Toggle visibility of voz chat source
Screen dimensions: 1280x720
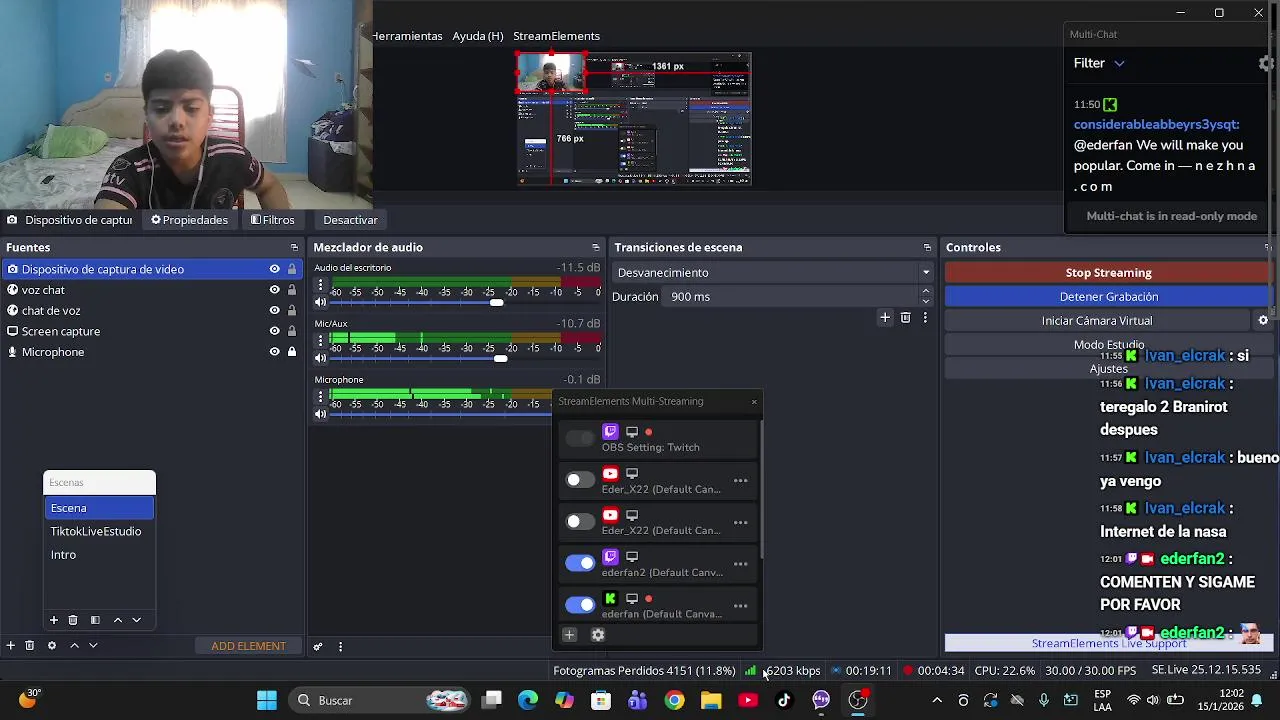coord(274,290)
